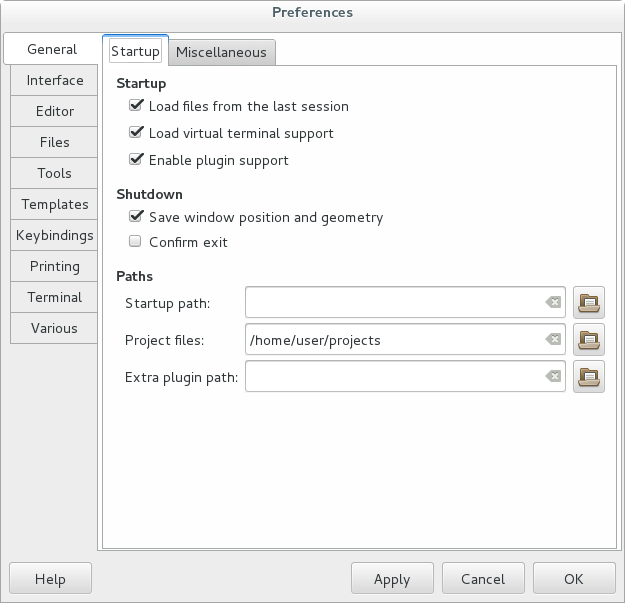Clear the Project files path text
The width and height of the screenshot is (625, 603).
pos(553,340)
